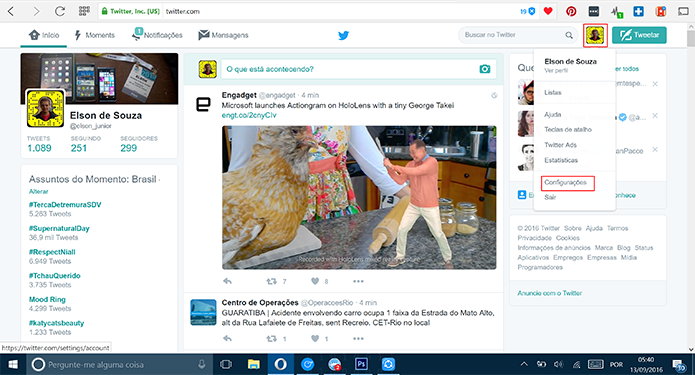Open the profile avatar menu in top bar
This screenshot has height=375, width=695.
point(595,35)
